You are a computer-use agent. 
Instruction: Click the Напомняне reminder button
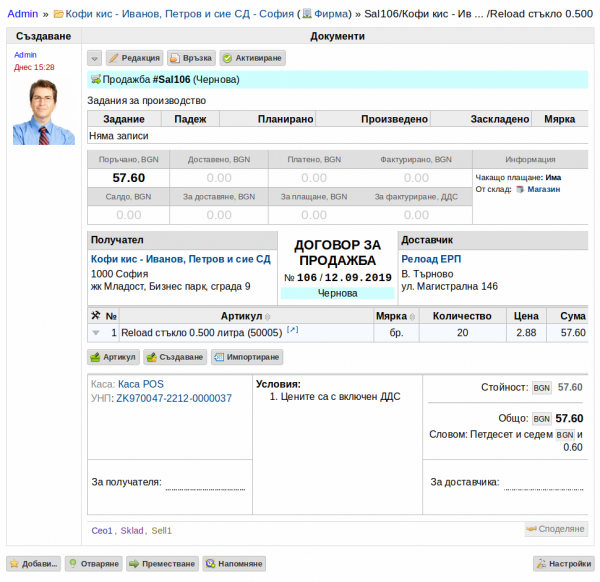[234, 564]
